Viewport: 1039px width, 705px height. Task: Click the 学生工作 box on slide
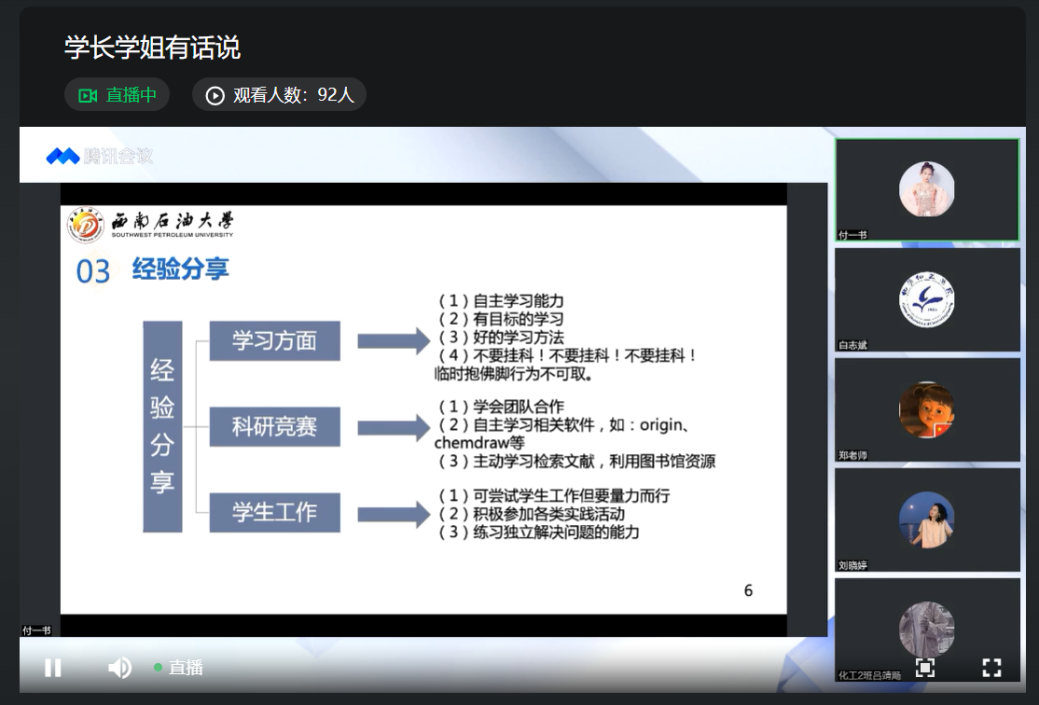pyautogui.click(x=274, y=513)
